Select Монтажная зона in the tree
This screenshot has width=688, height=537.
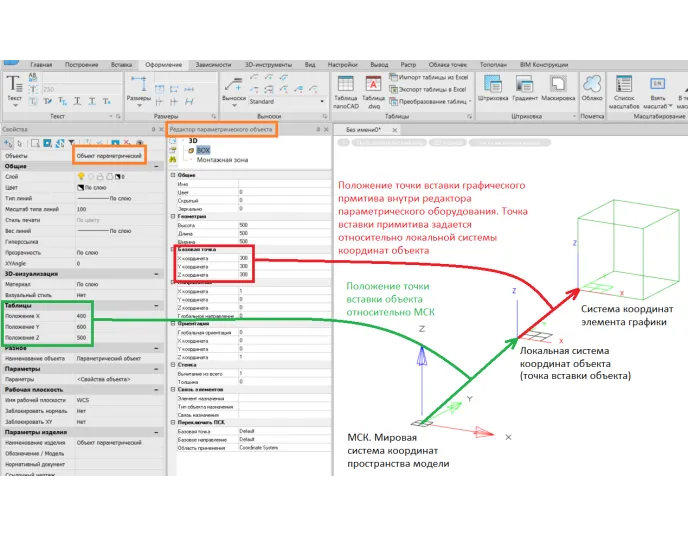tap(222, 160)
